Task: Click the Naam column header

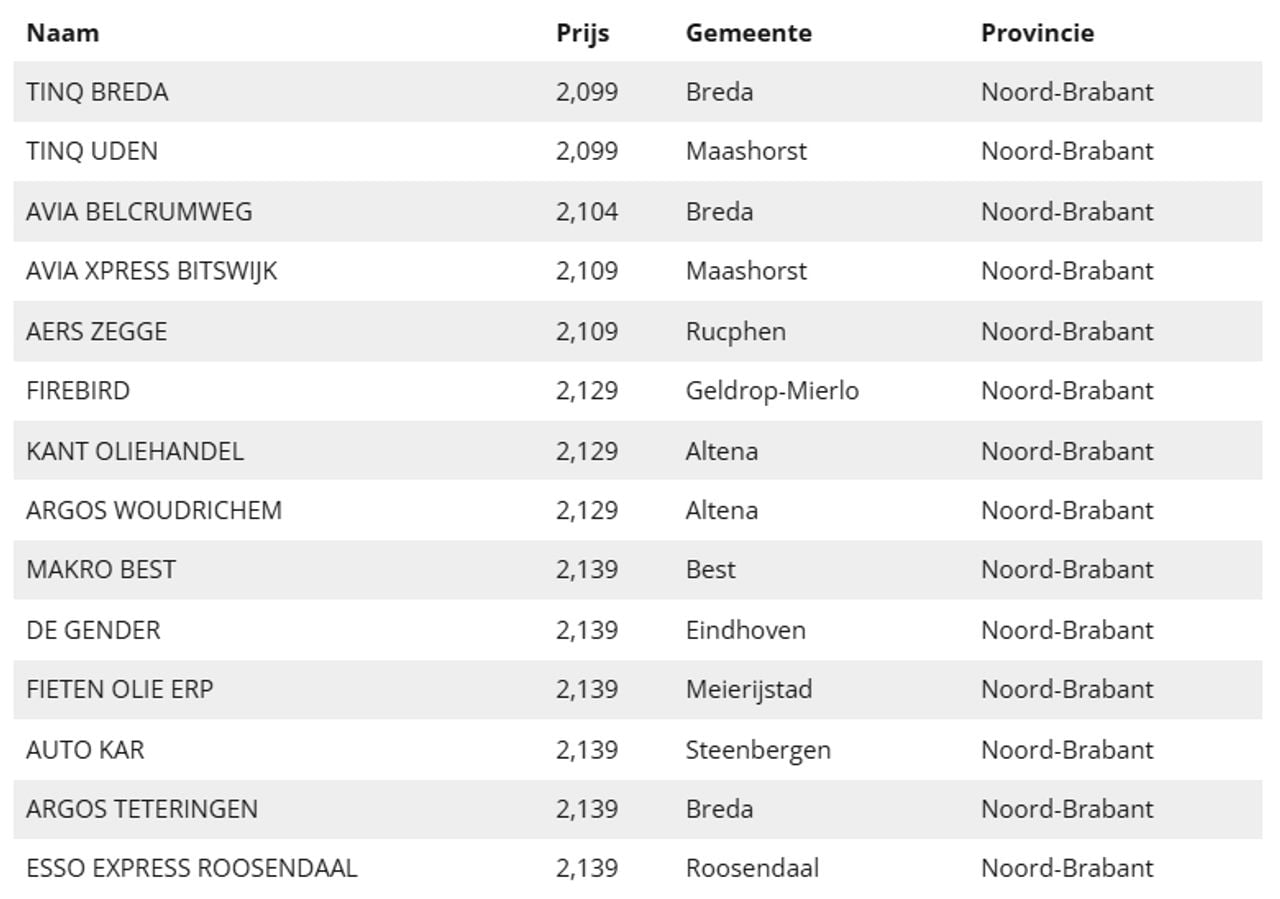Action: [x=62, y=33]
